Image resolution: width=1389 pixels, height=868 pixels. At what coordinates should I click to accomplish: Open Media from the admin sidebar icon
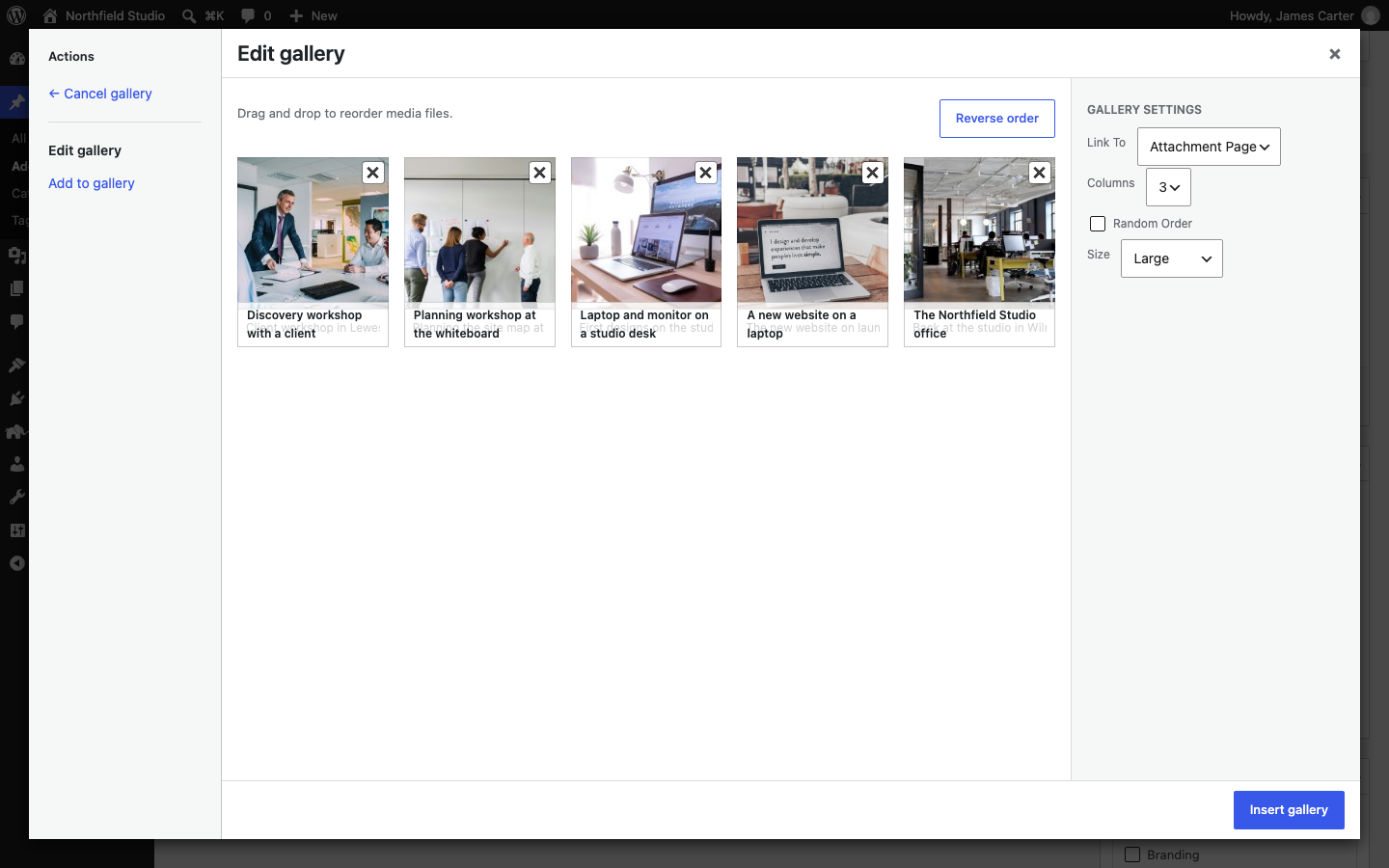tap(16, 256)
